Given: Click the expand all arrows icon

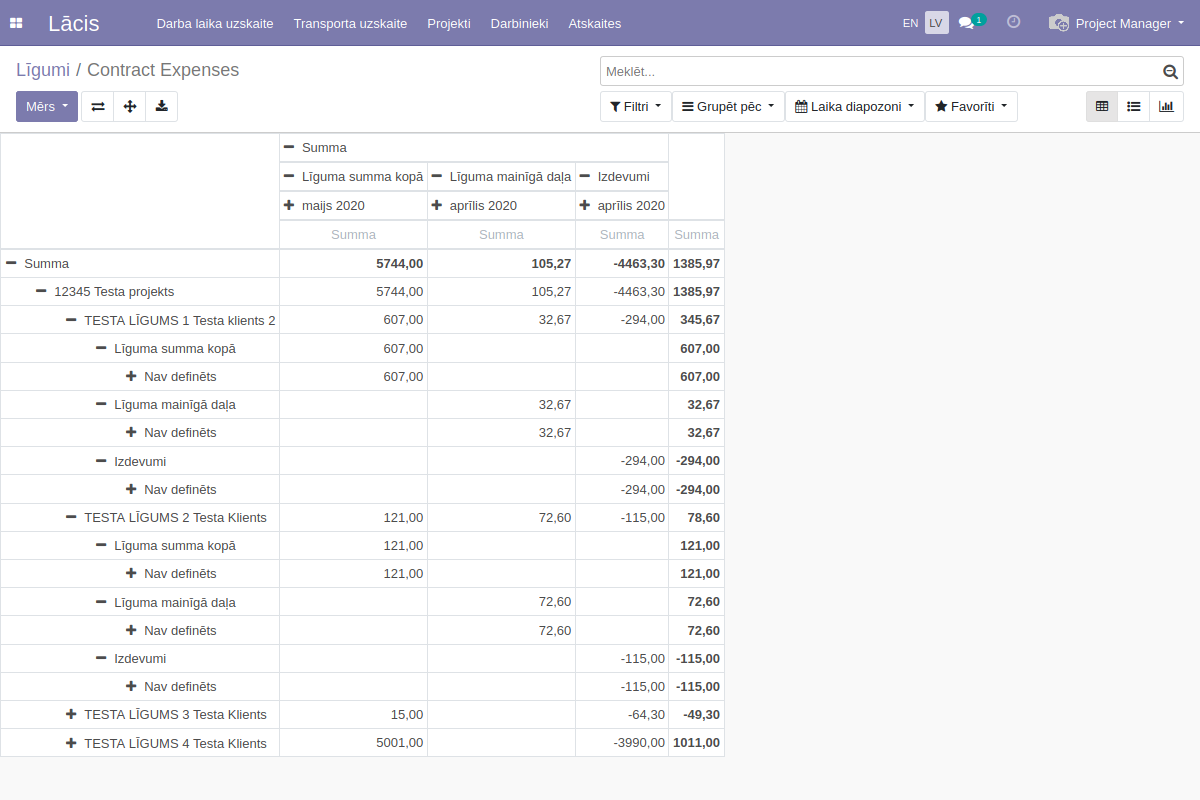Looking at the screenshot, I should point(130,106).
